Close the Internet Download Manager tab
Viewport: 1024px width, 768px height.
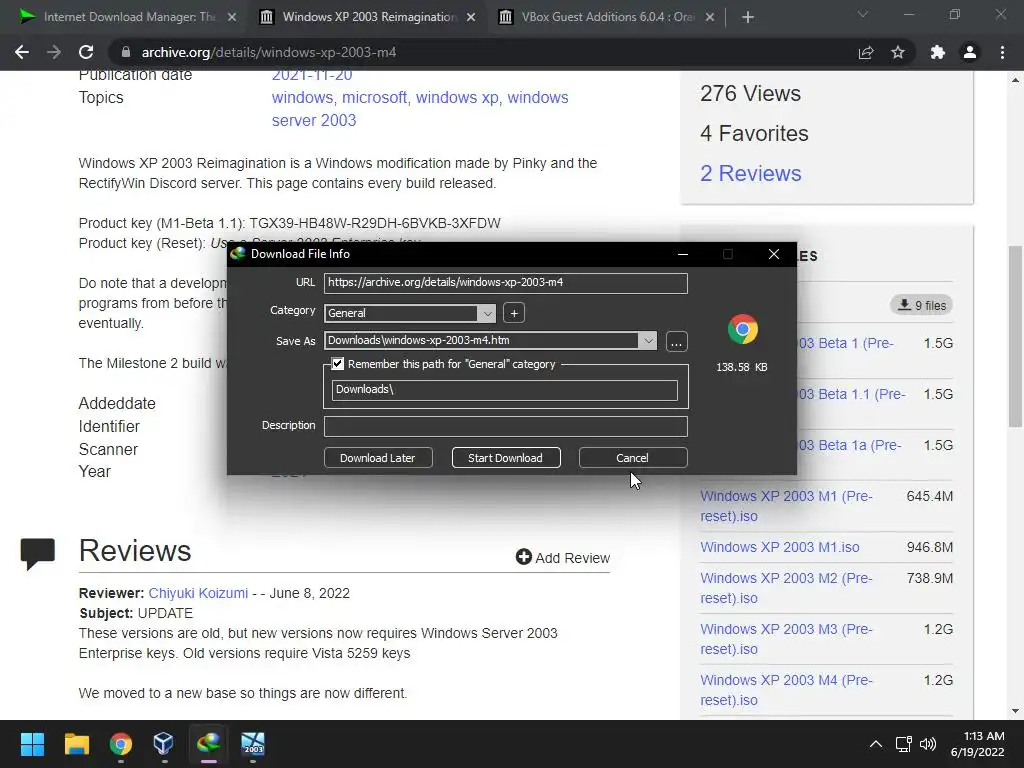click(232, 17)
